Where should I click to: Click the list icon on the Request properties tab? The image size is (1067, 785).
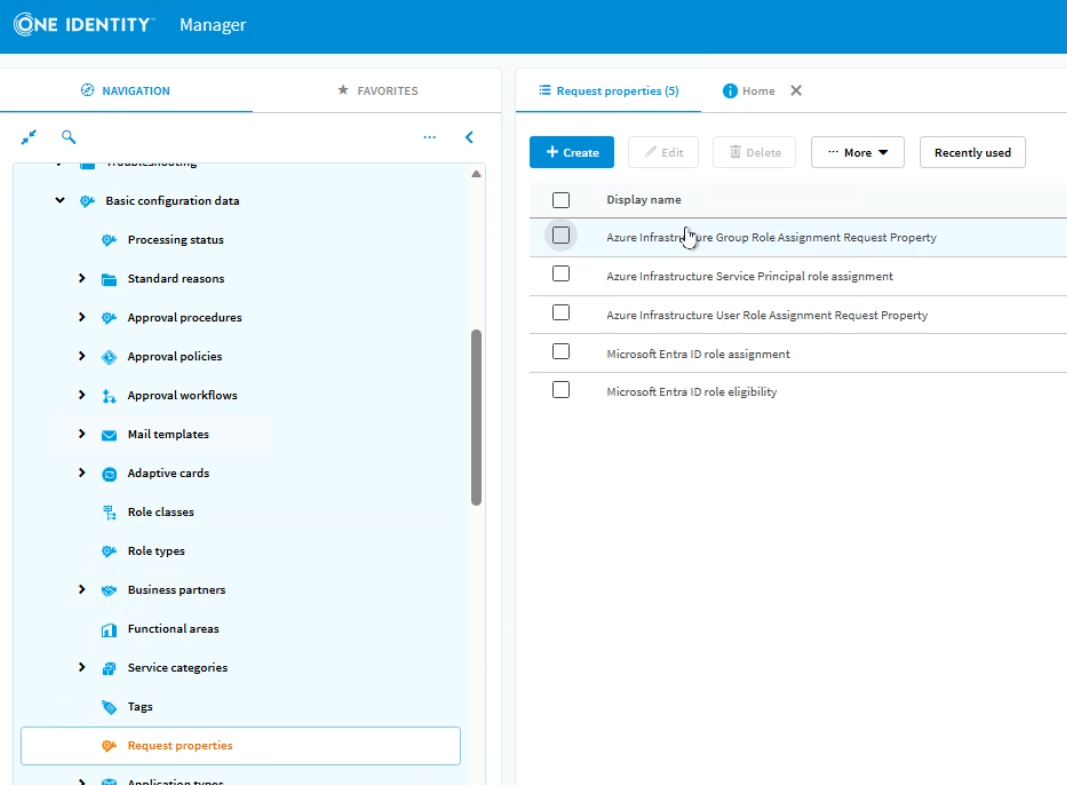tap(544, 90)
